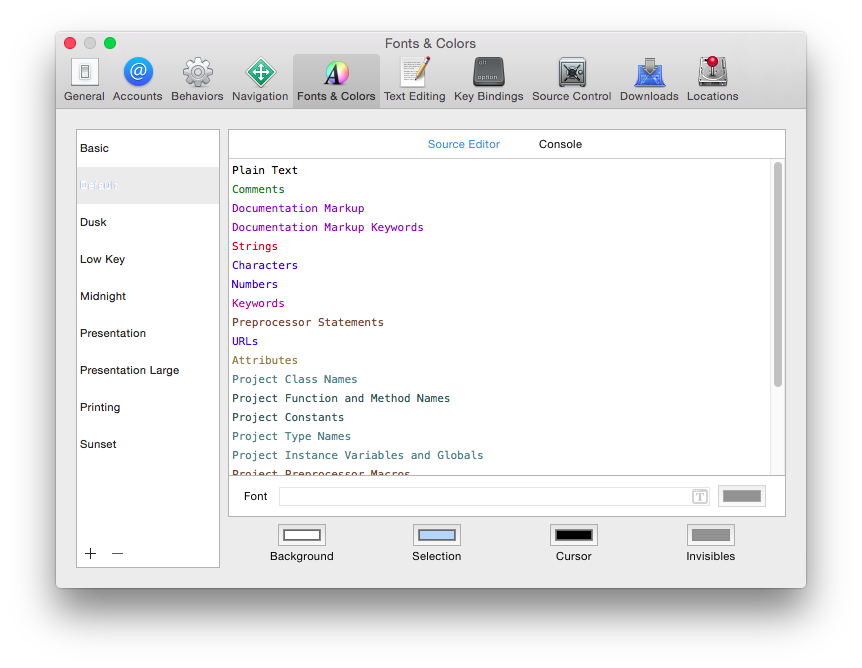The width and height of the screenshot is (862, 668).
Task: Open the Key Bindings preferences pane
Action: pyautogui.click(x=488, y=80)
